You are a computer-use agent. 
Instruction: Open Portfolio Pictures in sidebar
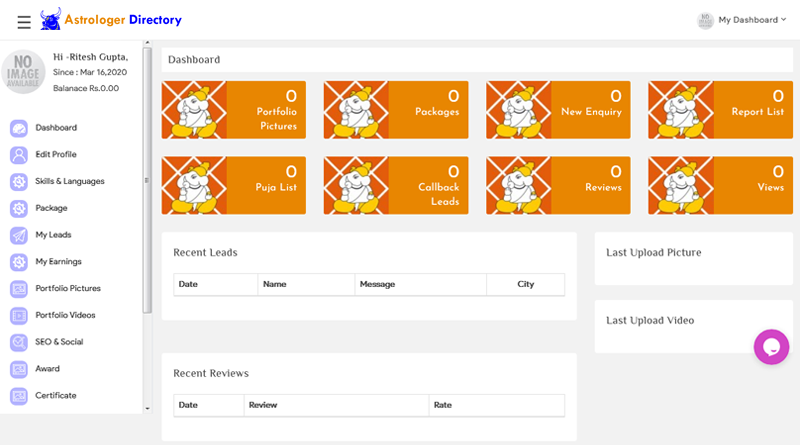pyautogui.click(x=67, y=288)
